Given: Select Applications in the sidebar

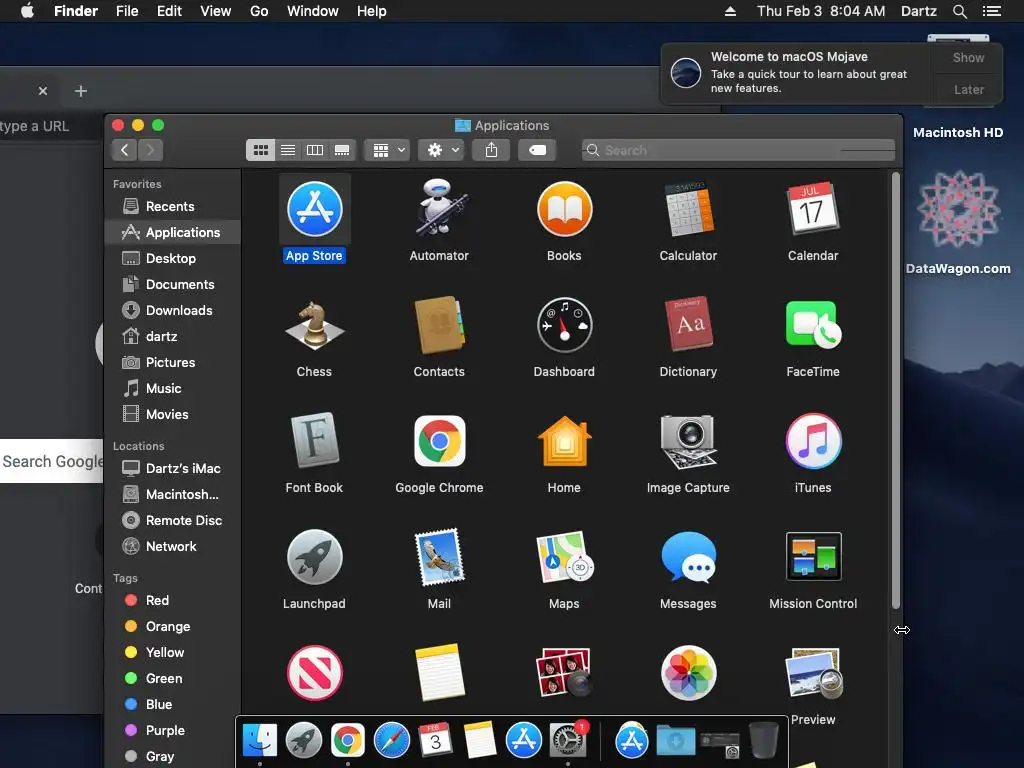Looking at the screenshot, I should coord(172,232).
